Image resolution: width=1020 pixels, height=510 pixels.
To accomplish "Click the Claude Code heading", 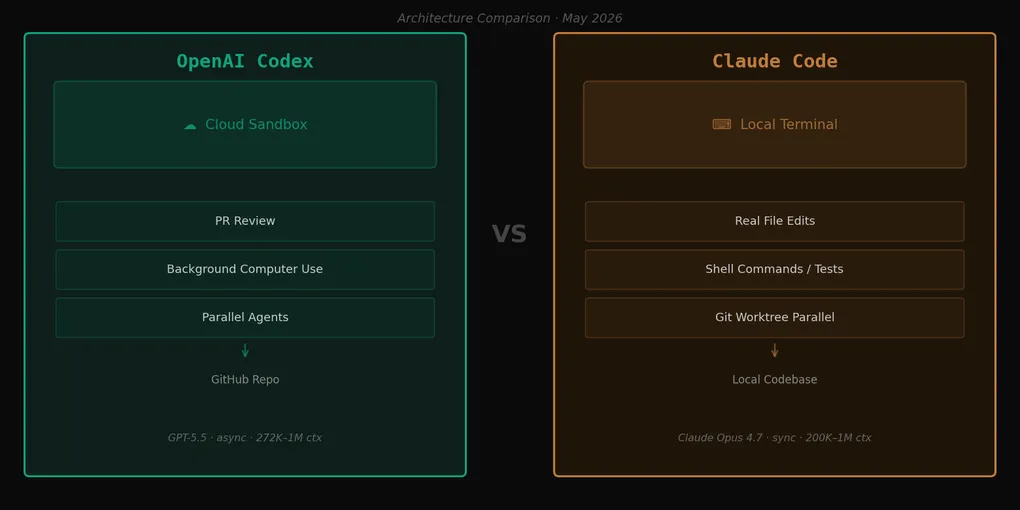I will 775,61.
